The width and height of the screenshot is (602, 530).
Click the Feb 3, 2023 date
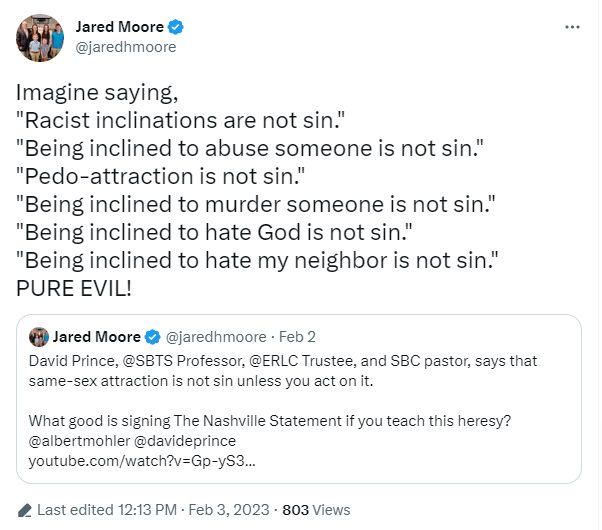tap(229, 510)
